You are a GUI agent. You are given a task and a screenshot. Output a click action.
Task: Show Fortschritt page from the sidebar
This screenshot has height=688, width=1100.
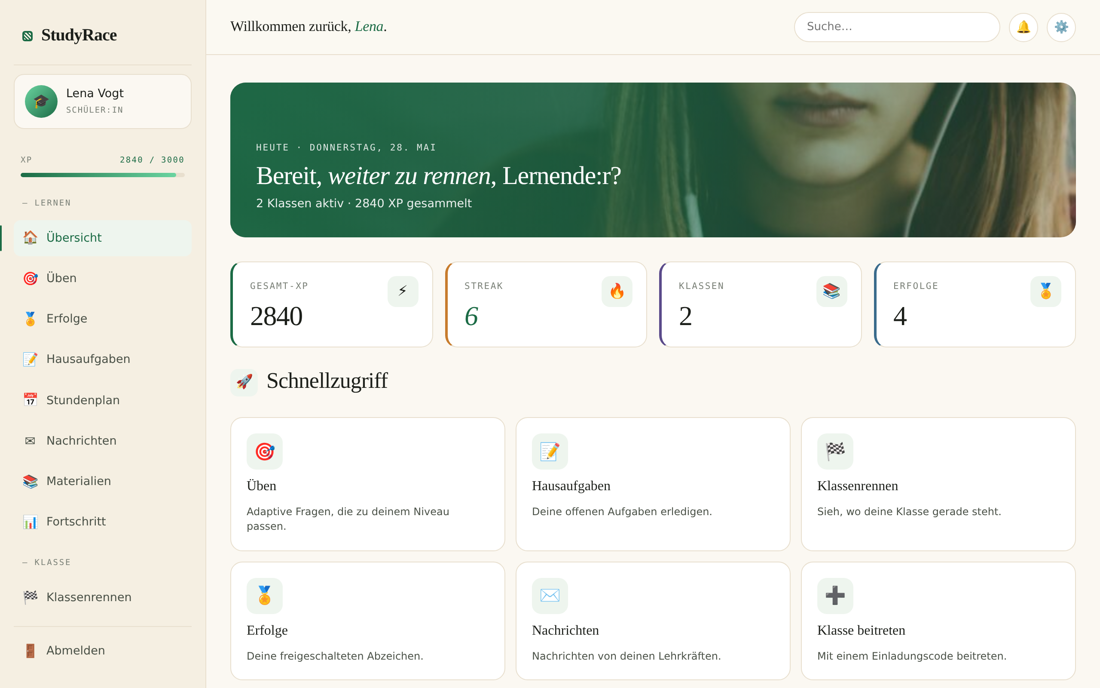tap(102, 522)
